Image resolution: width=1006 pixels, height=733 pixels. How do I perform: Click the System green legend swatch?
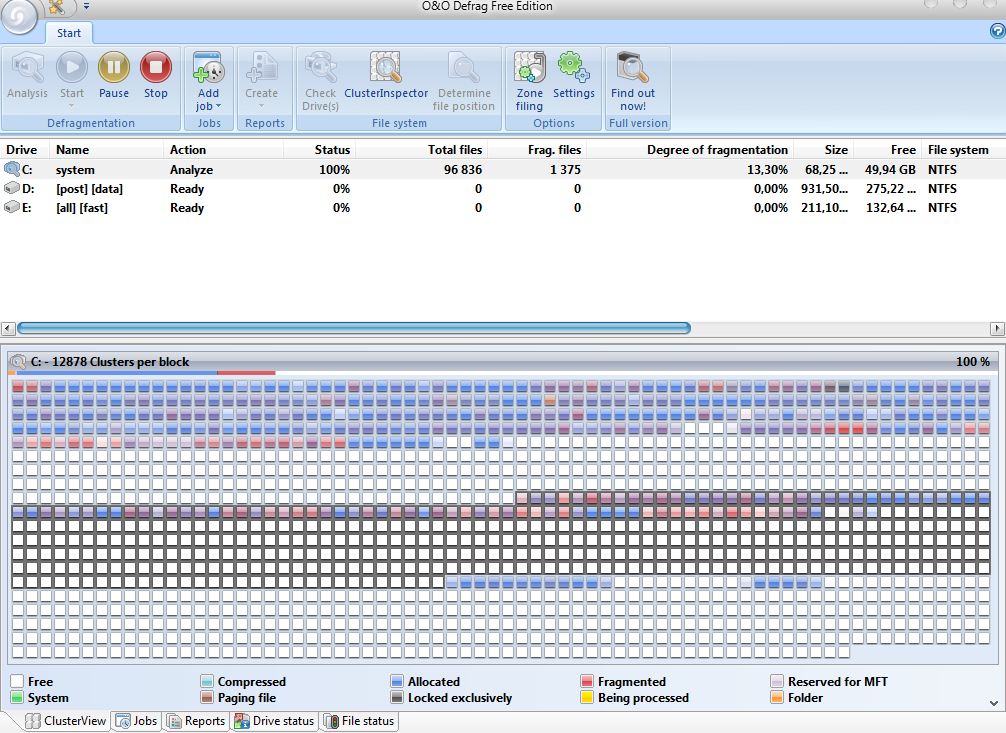tap(17, 698)
